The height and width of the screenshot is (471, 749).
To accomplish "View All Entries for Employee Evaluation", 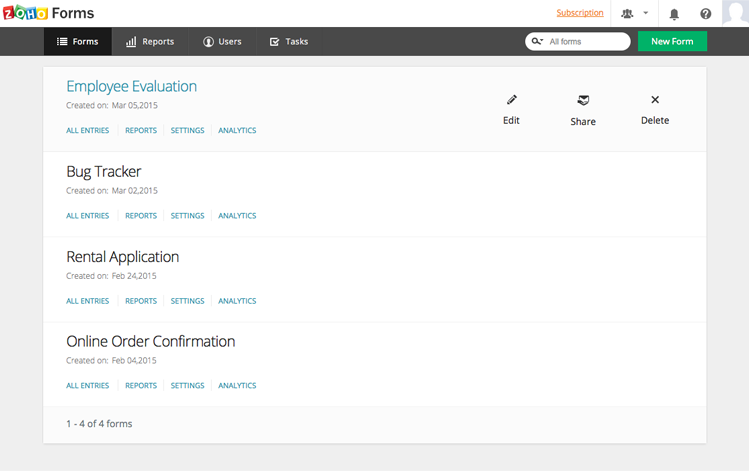I will point(87,130).
